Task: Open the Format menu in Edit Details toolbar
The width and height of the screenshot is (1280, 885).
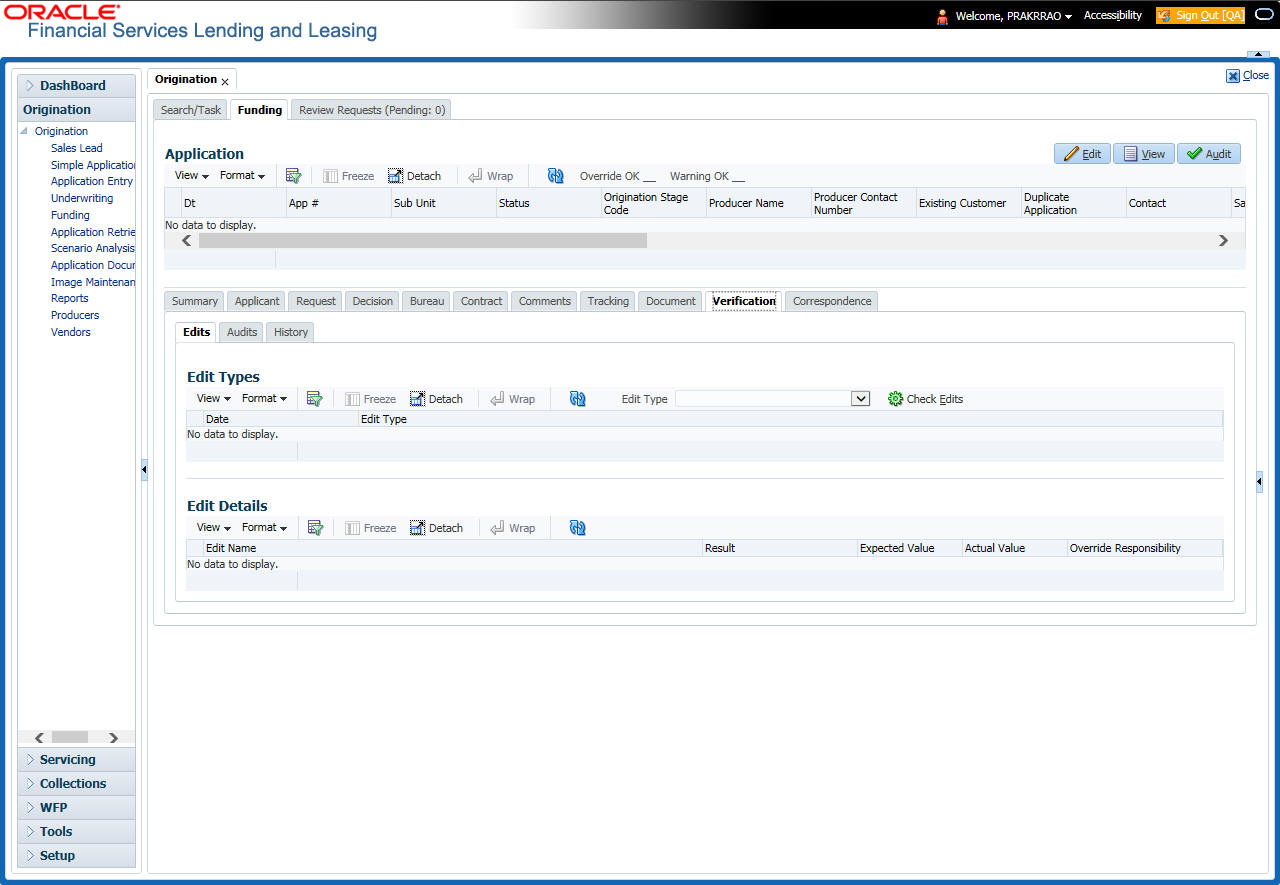Action: point(264,528)
